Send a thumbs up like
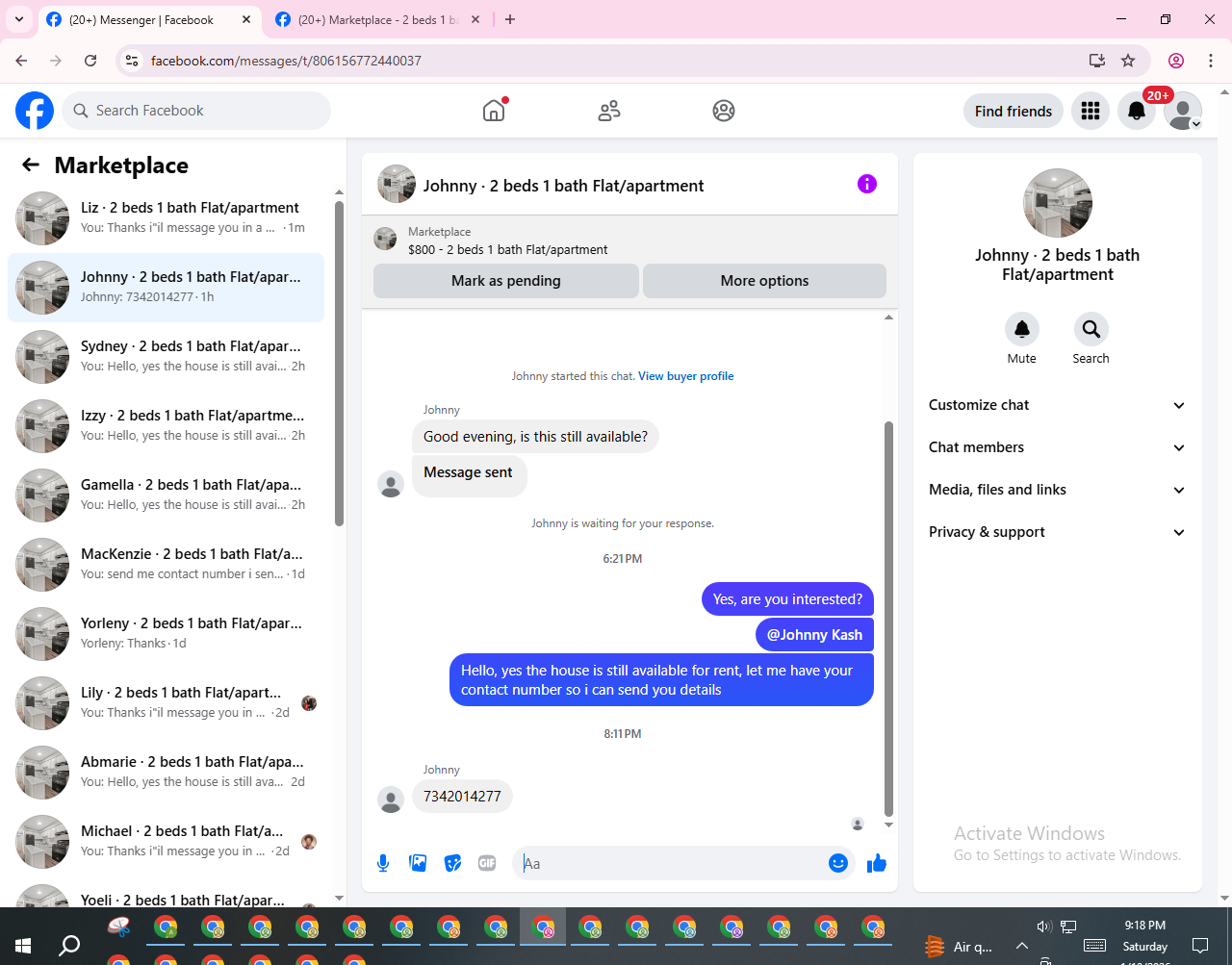This screenshot has height=965, width=1232. point(877,863)
